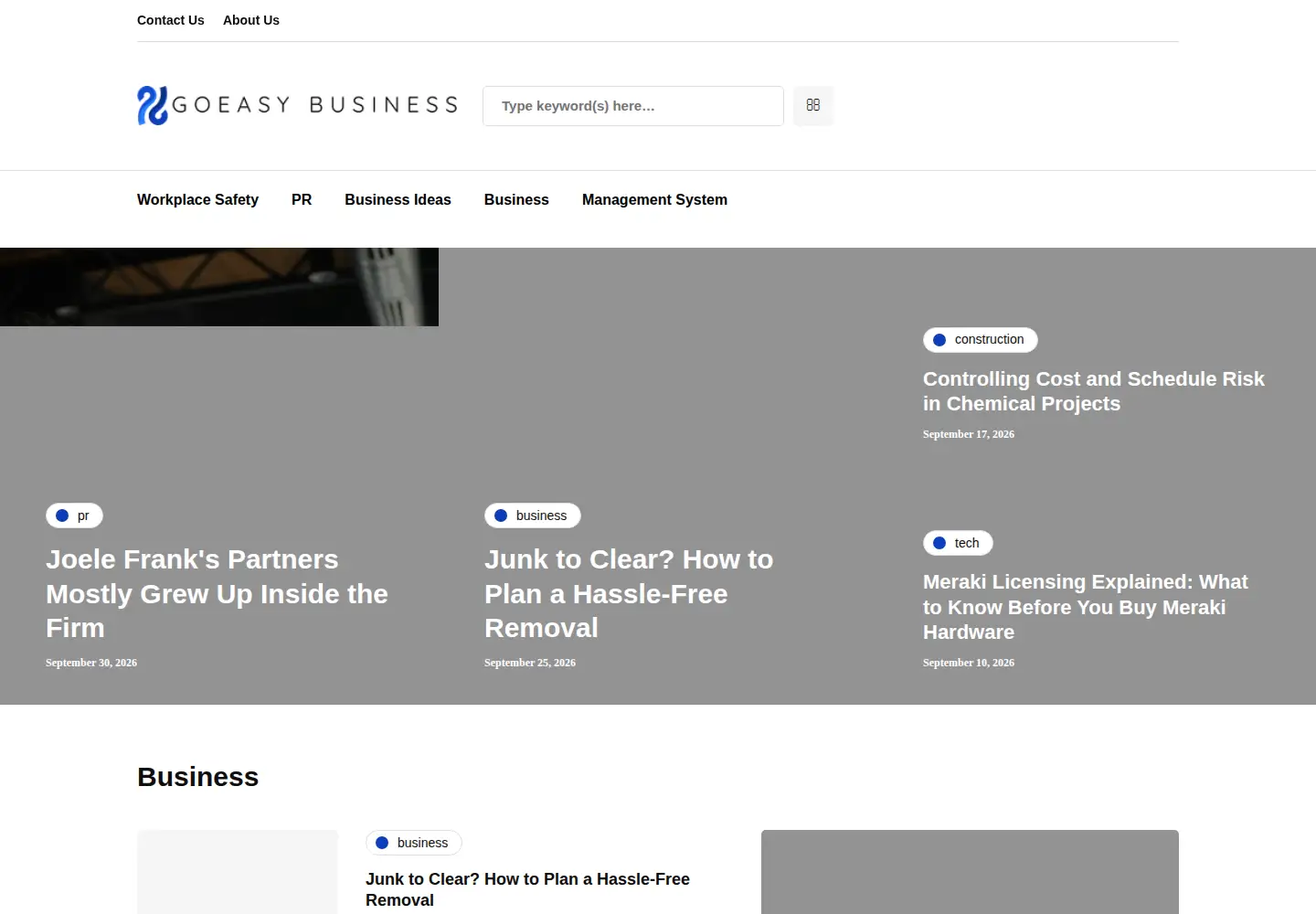Open the Contact Us link
Image resolution: width=1316 pixels, height=914 pixels.
click(x=171, y=20)
